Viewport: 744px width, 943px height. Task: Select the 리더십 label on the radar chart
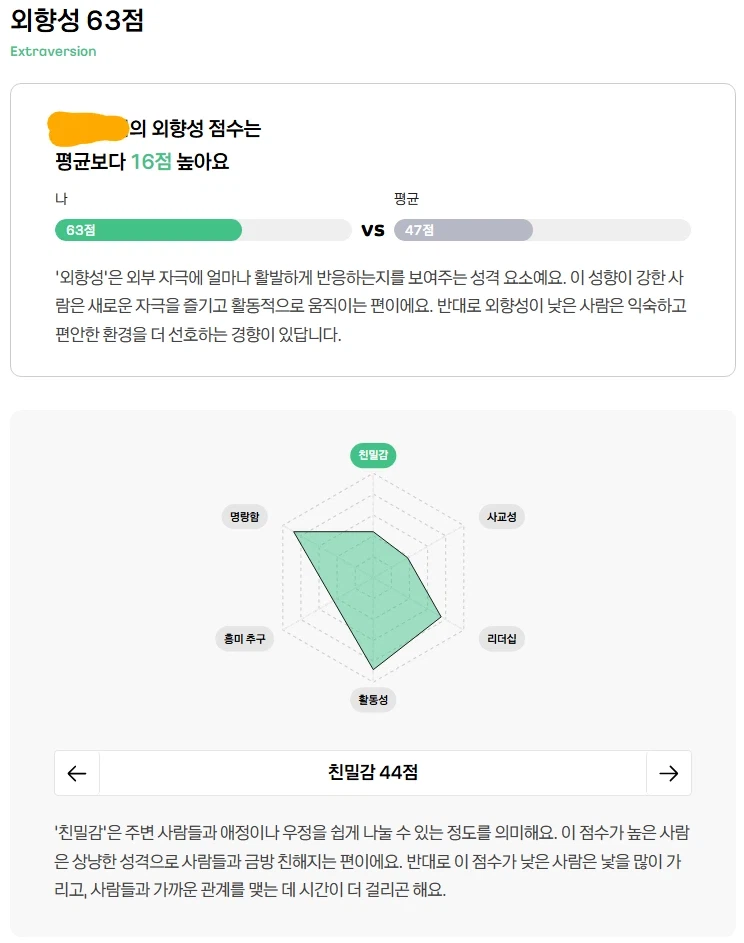(500, 639)
